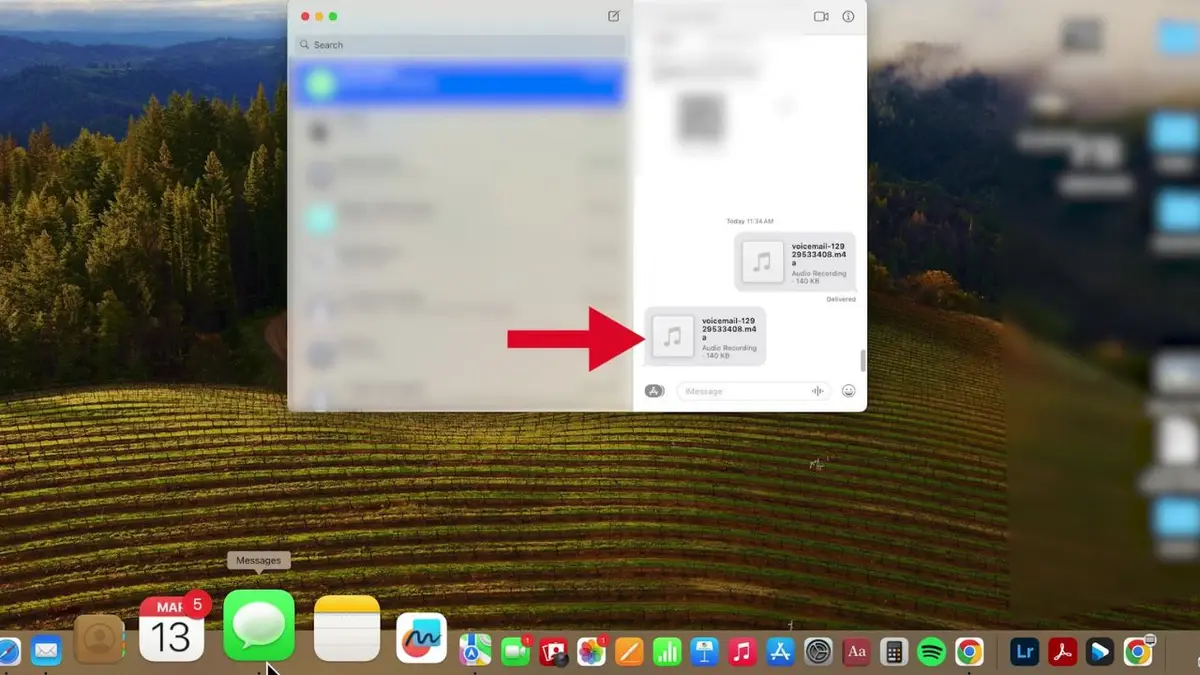Viewport: 1200px width, 675px height.
Task: Open Safari from the Dock
Action: pos(8,652)
